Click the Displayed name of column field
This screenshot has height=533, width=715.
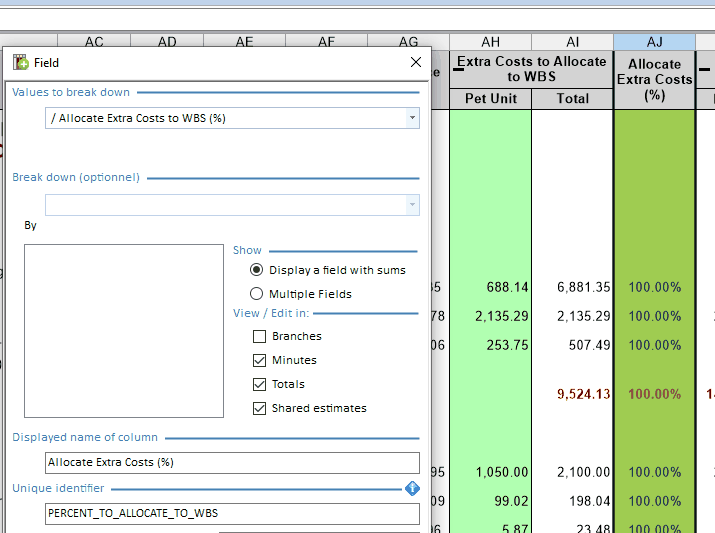click(232, 463)
